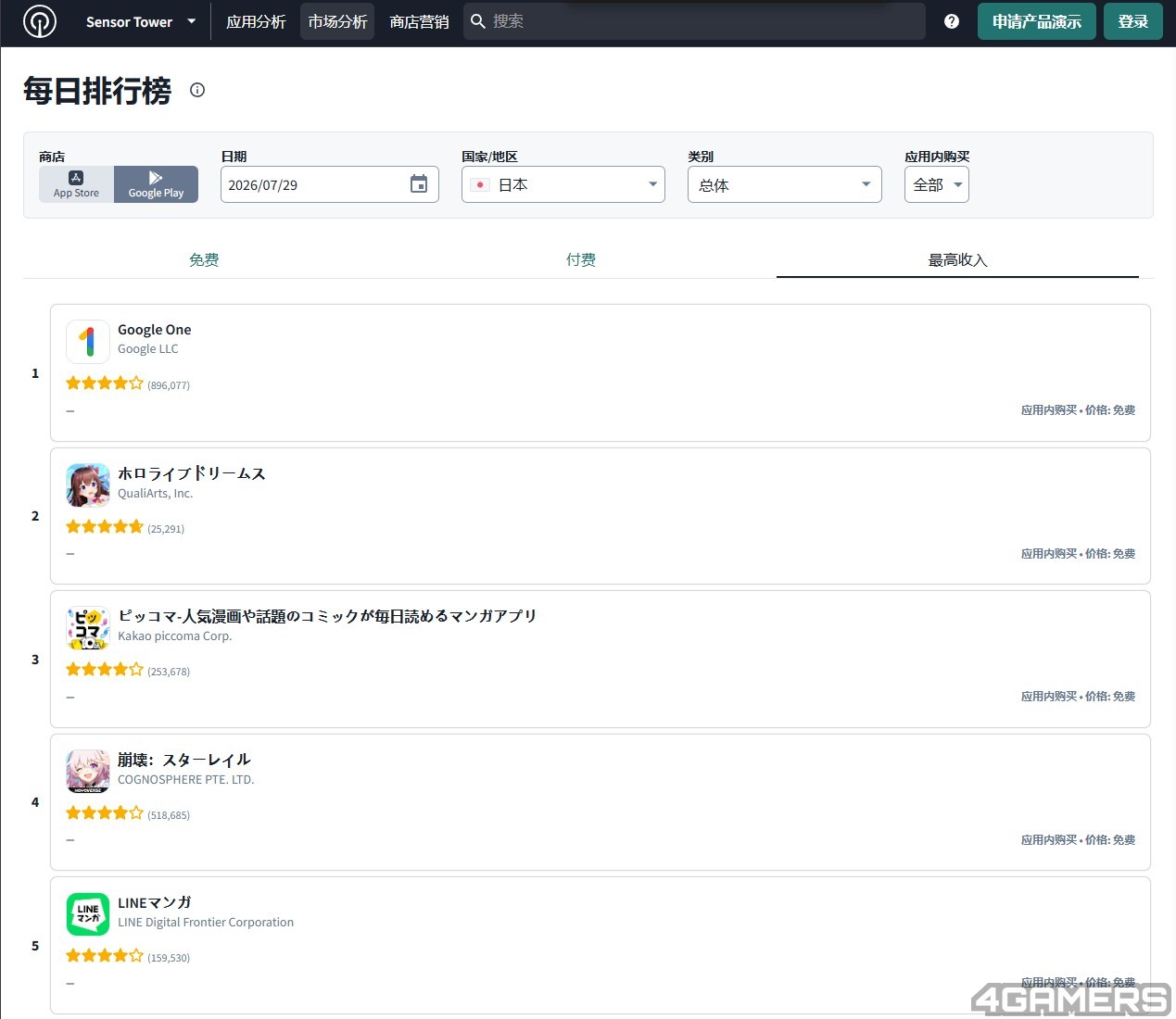This screenshot has width=1176, height=1019.
Task: Click Google One 应用内购买 price label
Action: (x=1078, y=410)
